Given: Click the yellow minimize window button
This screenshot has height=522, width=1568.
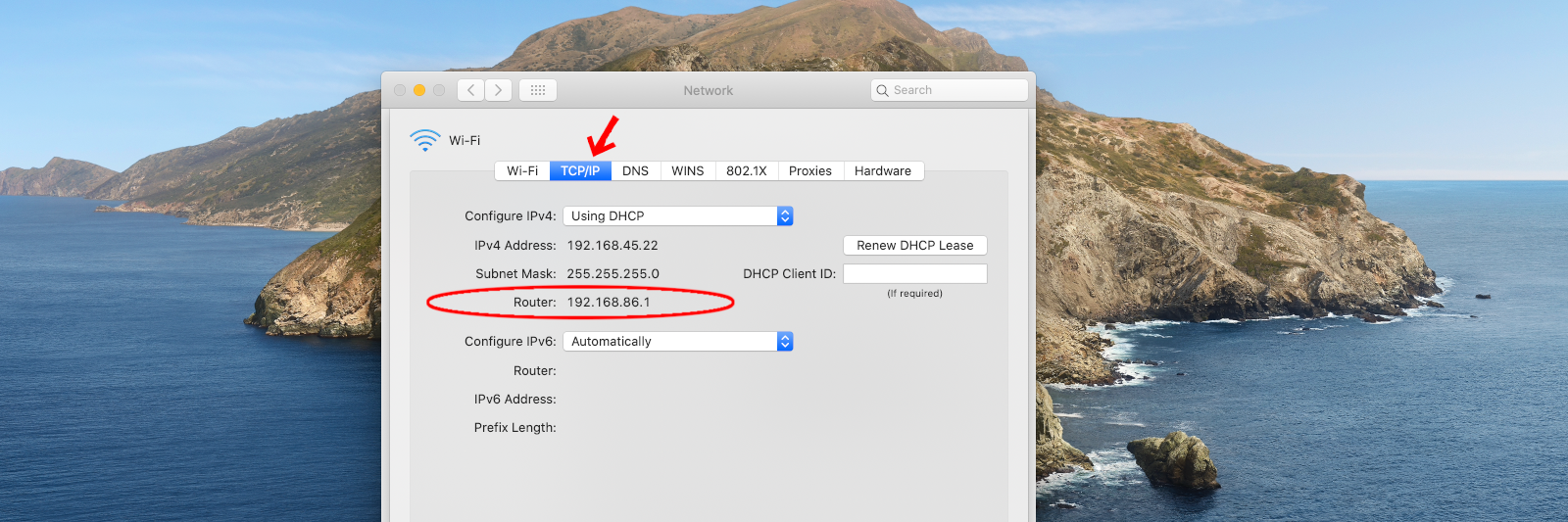Looking at the screenshot, I should [x=419, y=90].
